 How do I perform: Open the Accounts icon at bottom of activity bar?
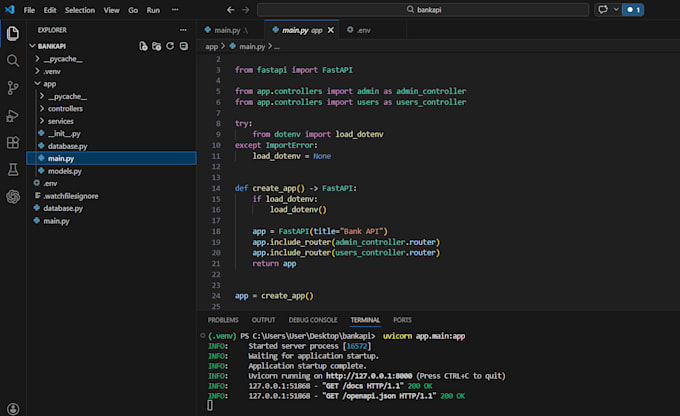pyautogui.click(x=13, y=408)
